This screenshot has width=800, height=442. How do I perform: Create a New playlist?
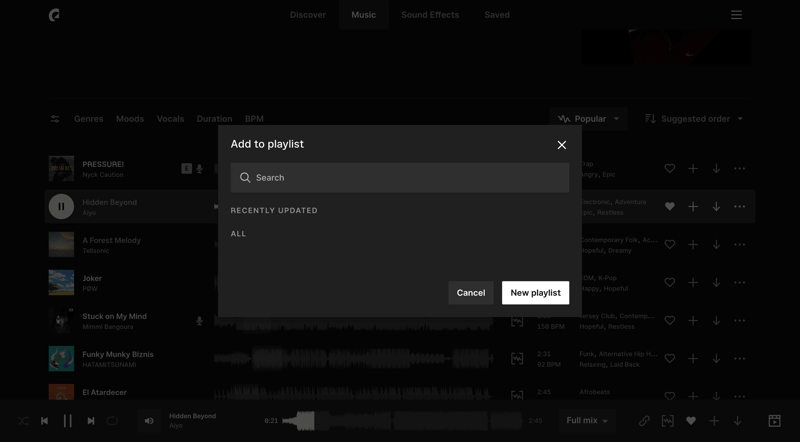click(x=535, y=292)
